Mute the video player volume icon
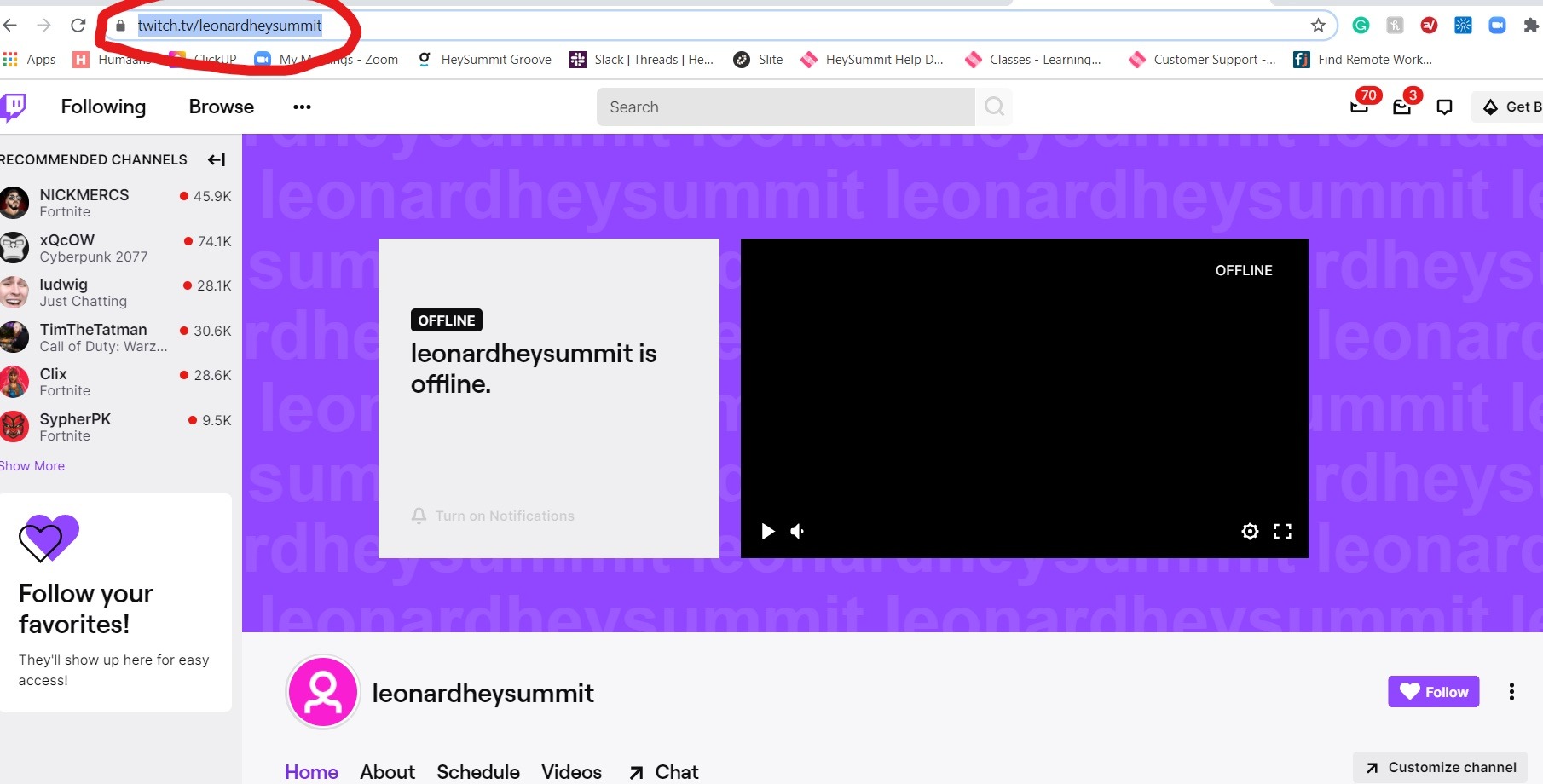 [798, 531]
